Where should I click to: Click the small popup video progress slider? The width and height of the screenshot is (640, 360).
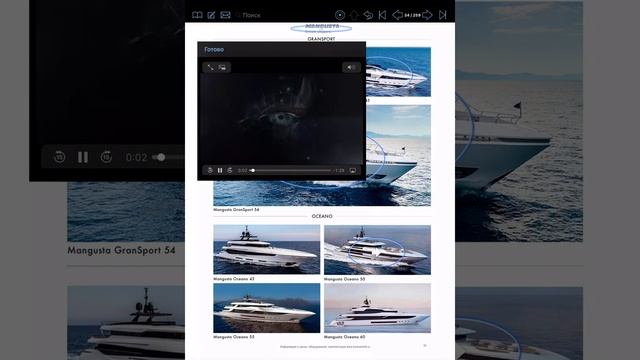[291, 170]
